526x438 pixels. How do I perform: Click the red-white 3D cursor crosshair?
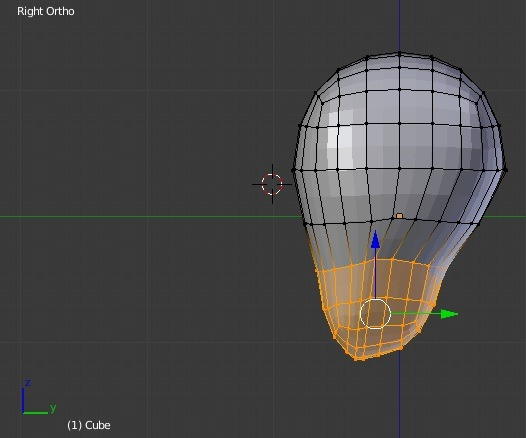tap(272, 184)
